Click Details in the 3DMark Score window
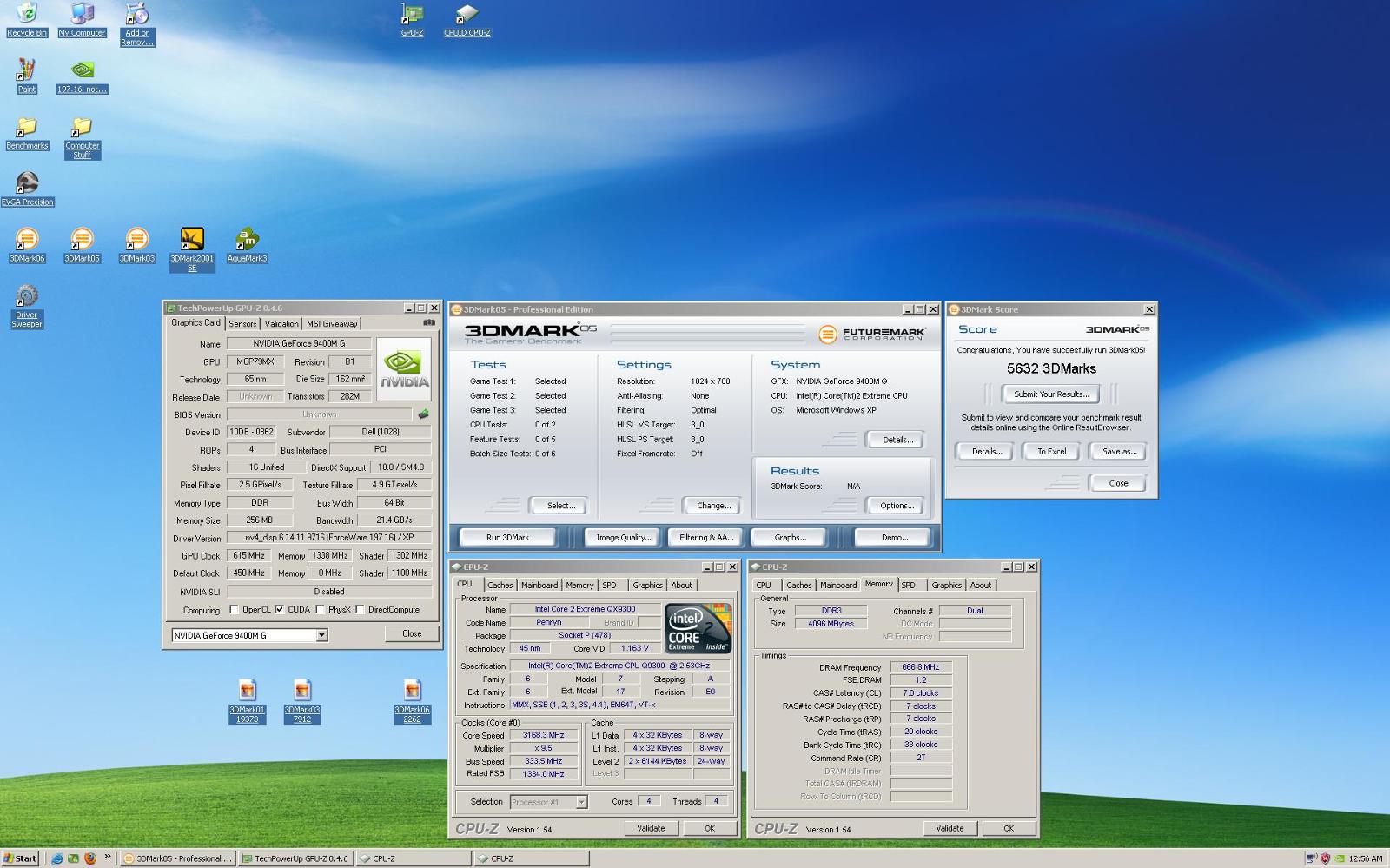The height and width of the screenshot is (868, 1390). pos(986,451)
